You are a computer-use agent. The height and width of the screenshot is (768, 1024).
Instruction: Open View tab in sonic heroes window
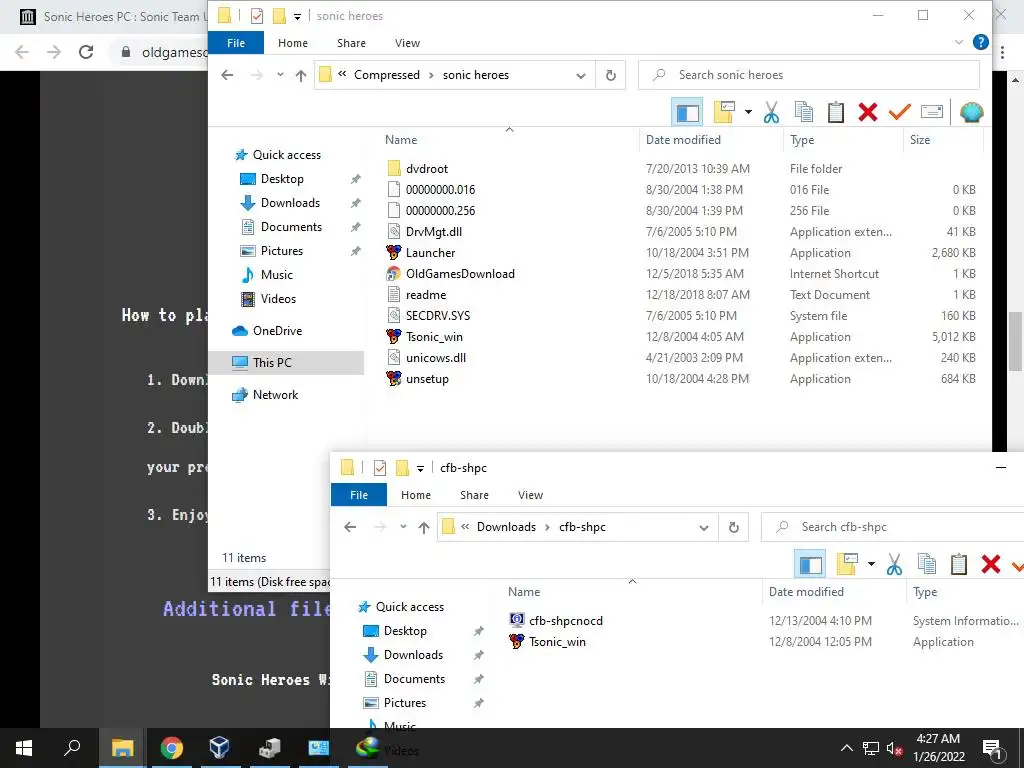tap(408, 43)
